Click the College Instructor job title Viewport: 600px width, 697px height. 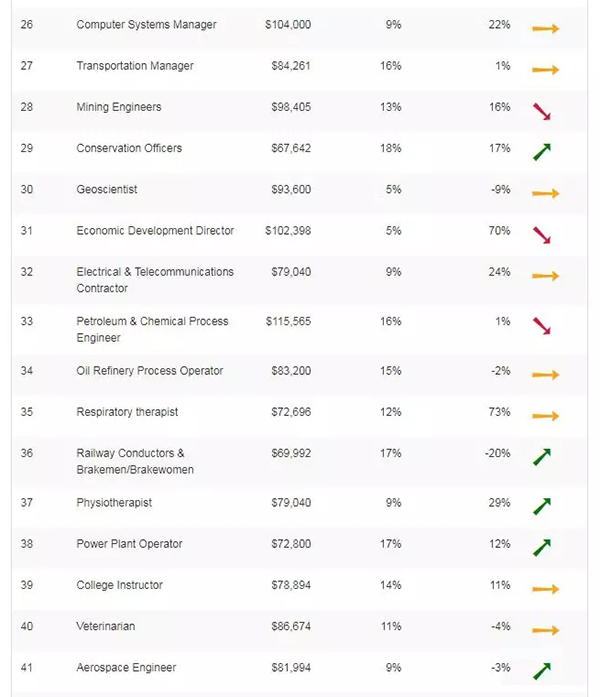119,585
